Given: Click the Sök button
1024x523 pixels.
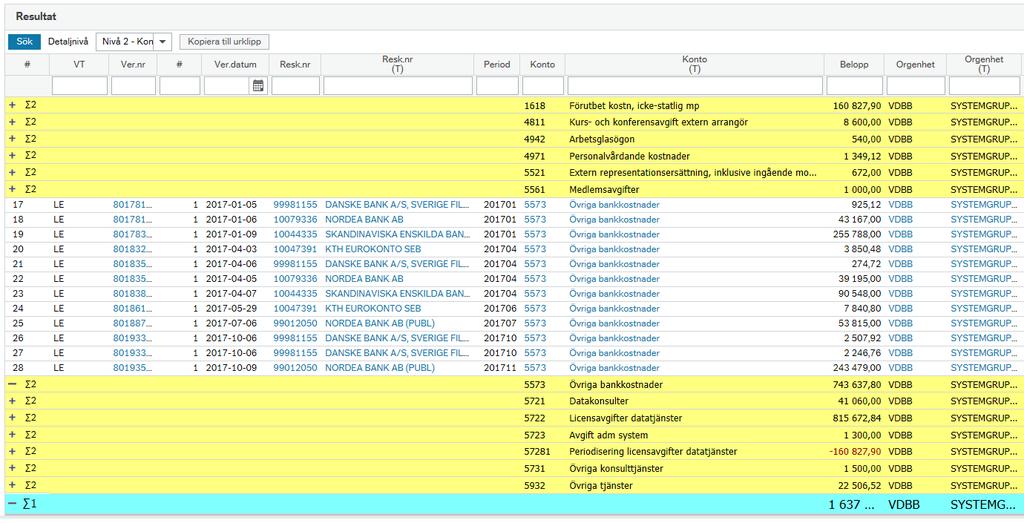Looking at the screenshot, I should coord(24,42).
